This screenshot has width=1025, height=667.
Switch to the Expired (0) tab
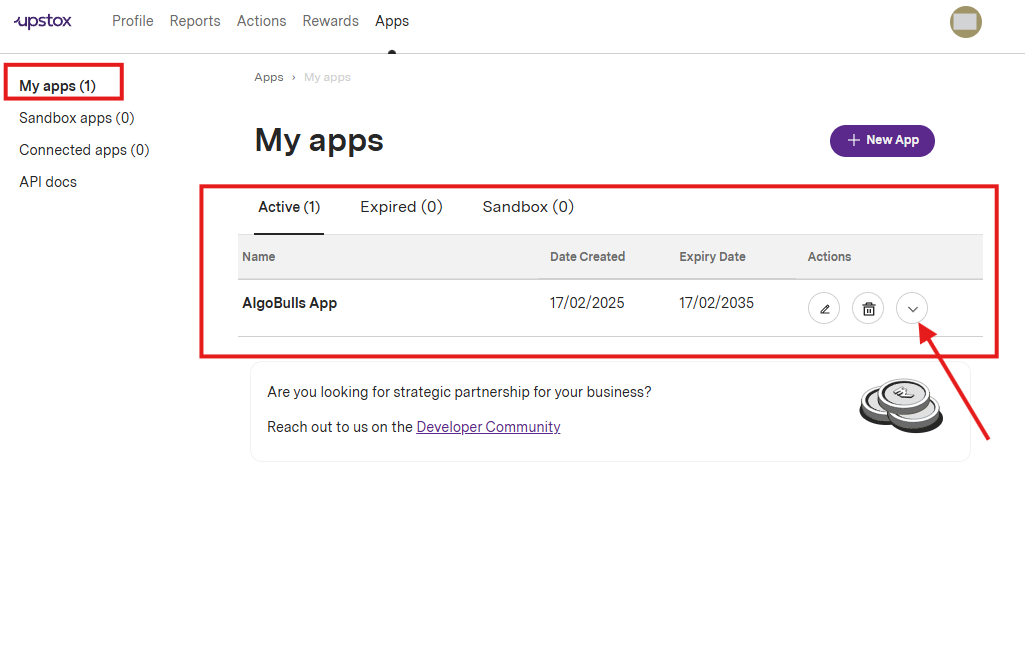click(401, 207)
